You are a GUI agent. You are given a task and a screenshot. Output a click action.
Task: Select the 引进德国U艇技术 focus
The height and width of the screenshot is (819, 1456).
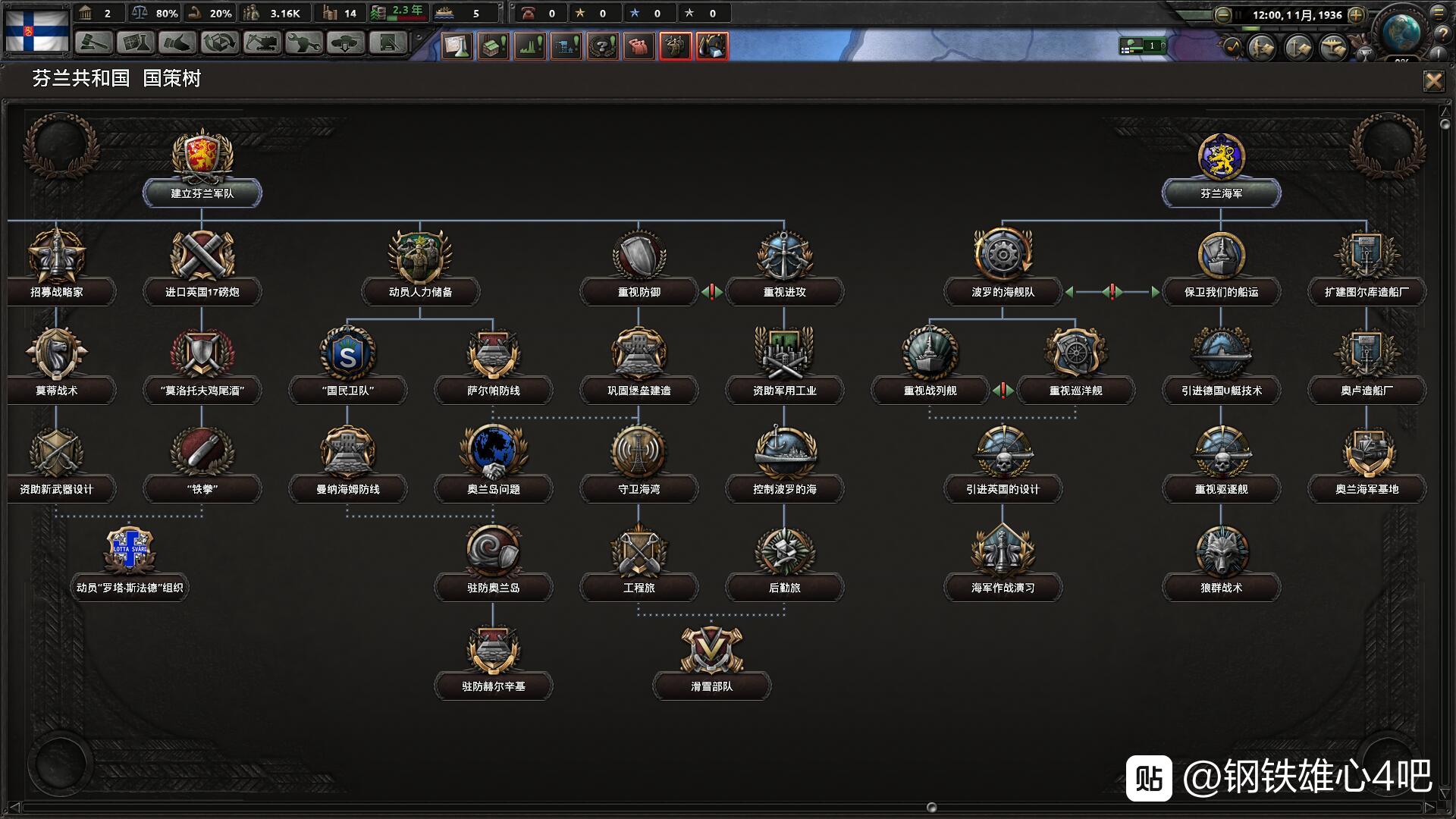pyautogui.click(x=1221, y=366)
